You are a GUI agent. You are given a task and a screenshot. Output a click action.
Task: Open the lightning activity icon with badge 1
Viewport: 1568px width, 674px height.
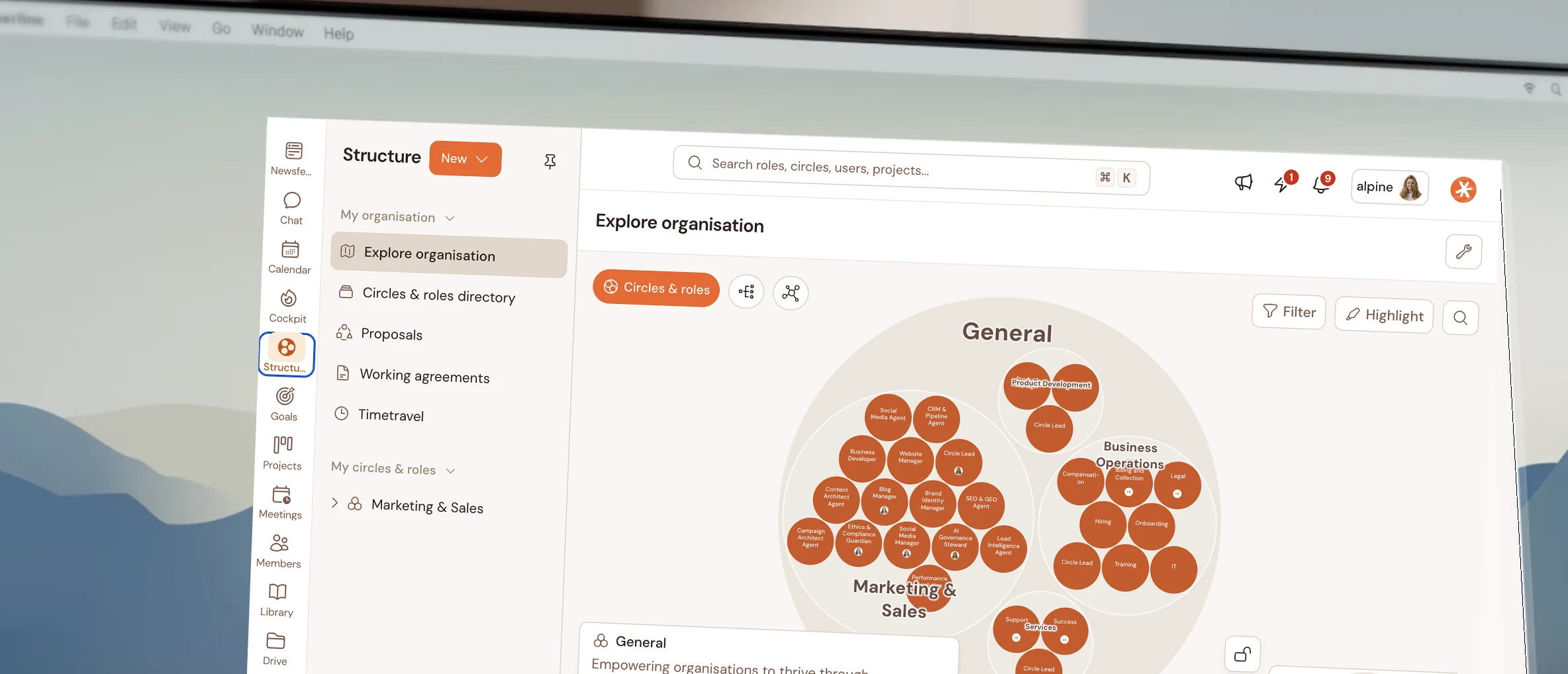click(1284, 183)
